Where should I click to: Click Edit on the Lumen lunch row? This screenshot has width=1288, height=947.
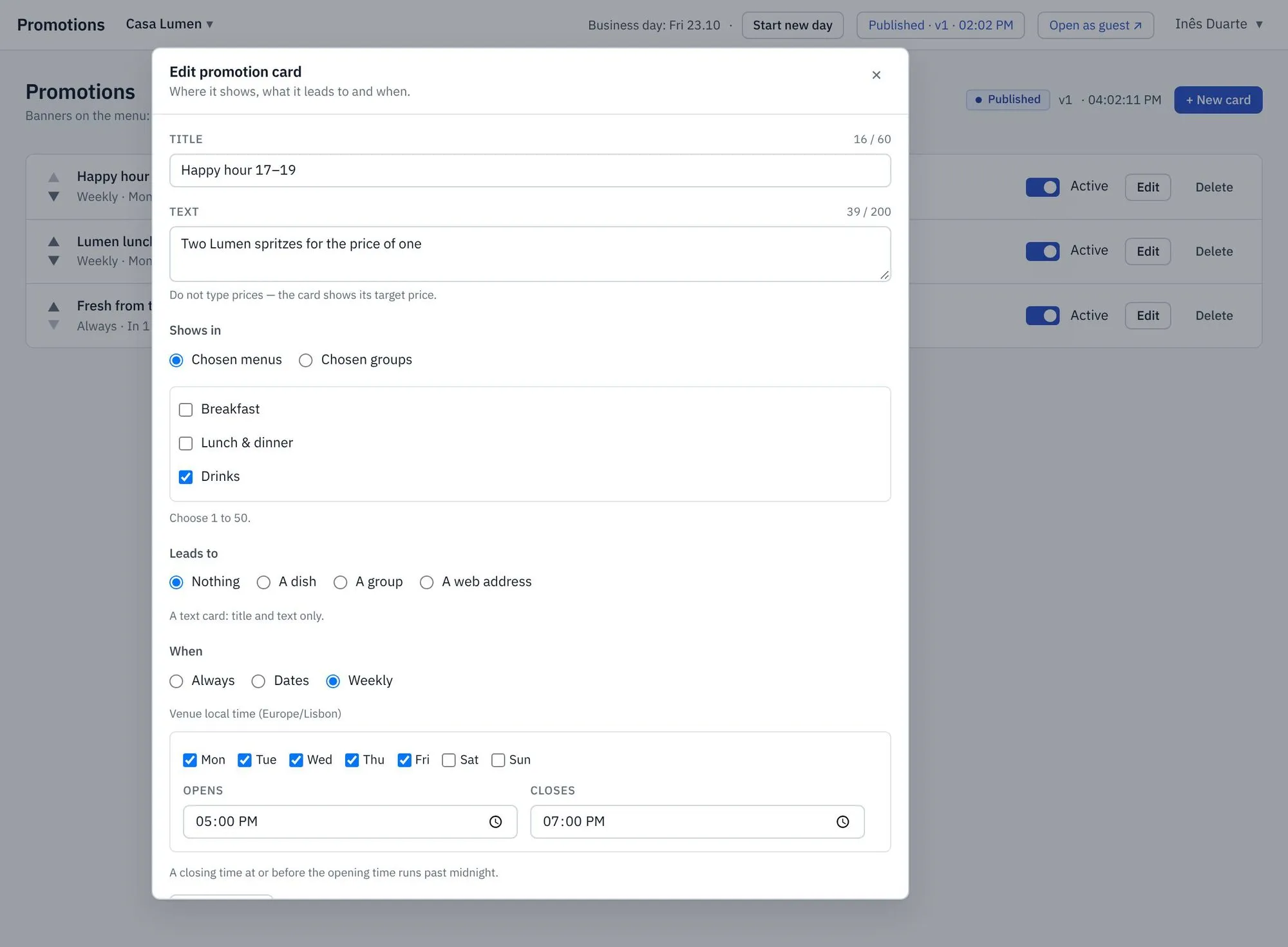click(1148, 251)
